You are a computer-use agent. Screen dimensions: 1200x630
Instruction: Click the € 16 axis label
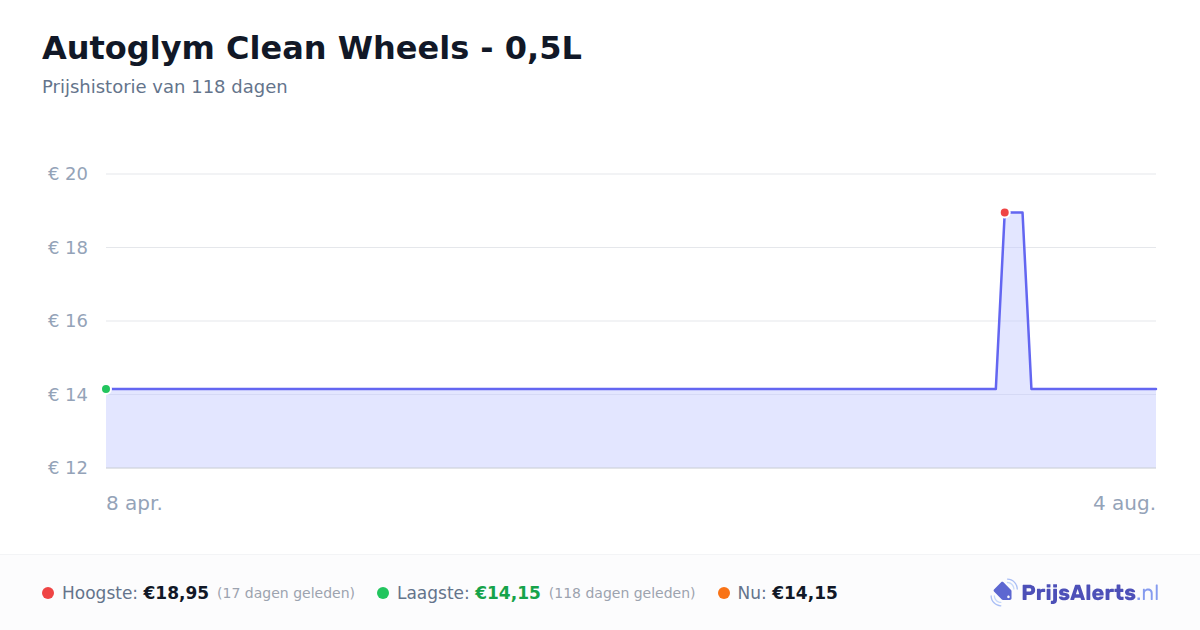tap(68, 321)
